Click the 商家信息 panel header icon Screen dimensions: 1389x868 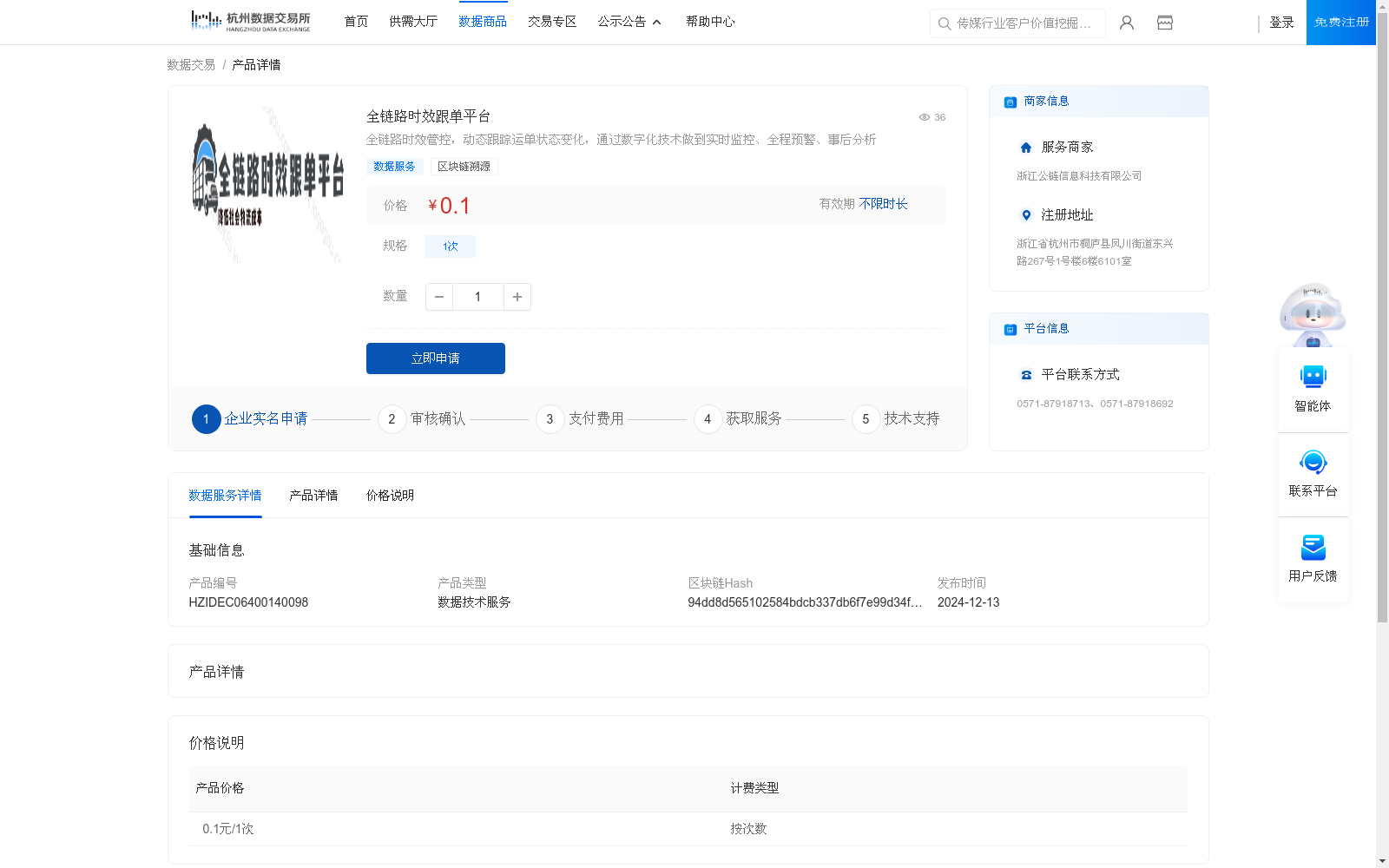1010,102
